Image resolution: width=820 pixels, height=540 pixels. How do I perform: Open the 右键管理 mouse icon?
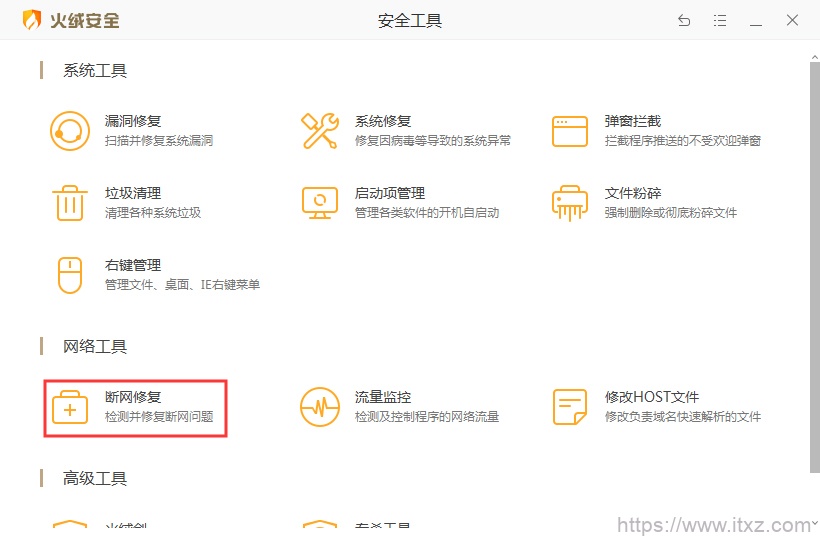click(70, 275)
